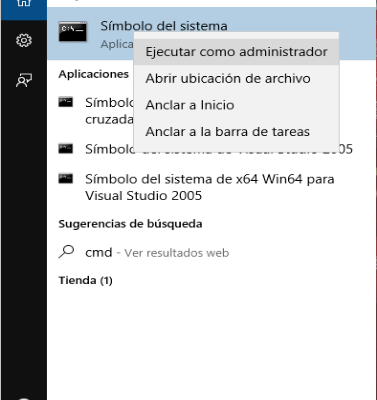This screenshot has width=377, height=400.
Task: Click the console icon beside the 'cruzada' result
Action: pyautogui.click(x=66, y=102)
